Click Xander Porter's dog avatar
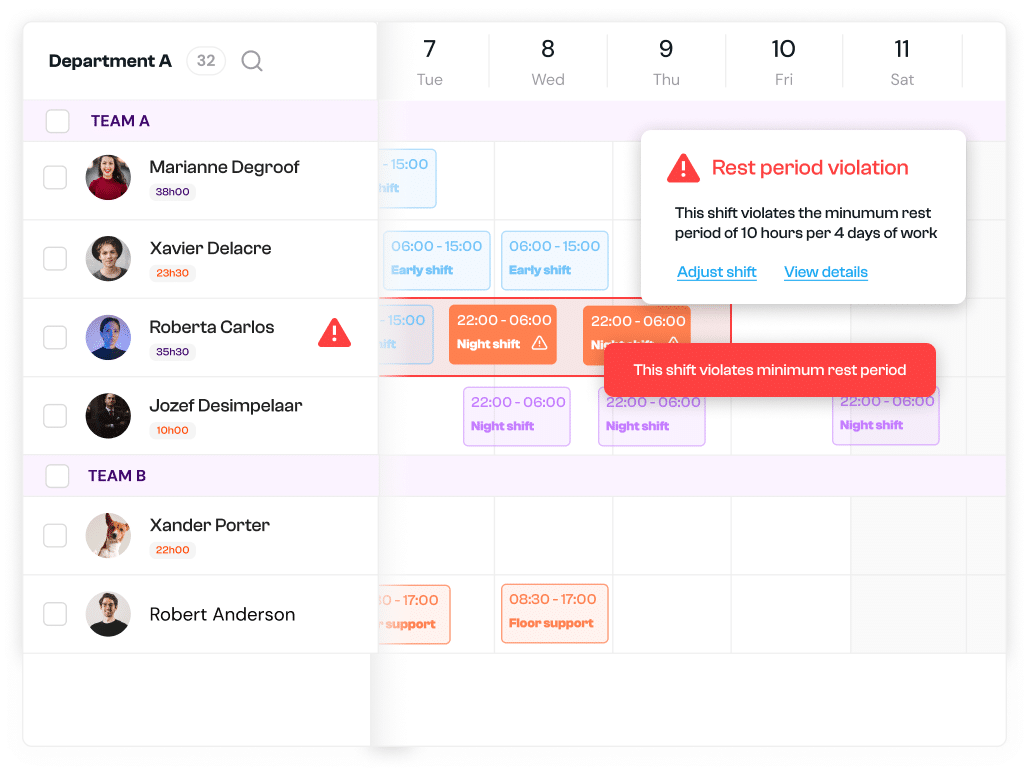 108,535
